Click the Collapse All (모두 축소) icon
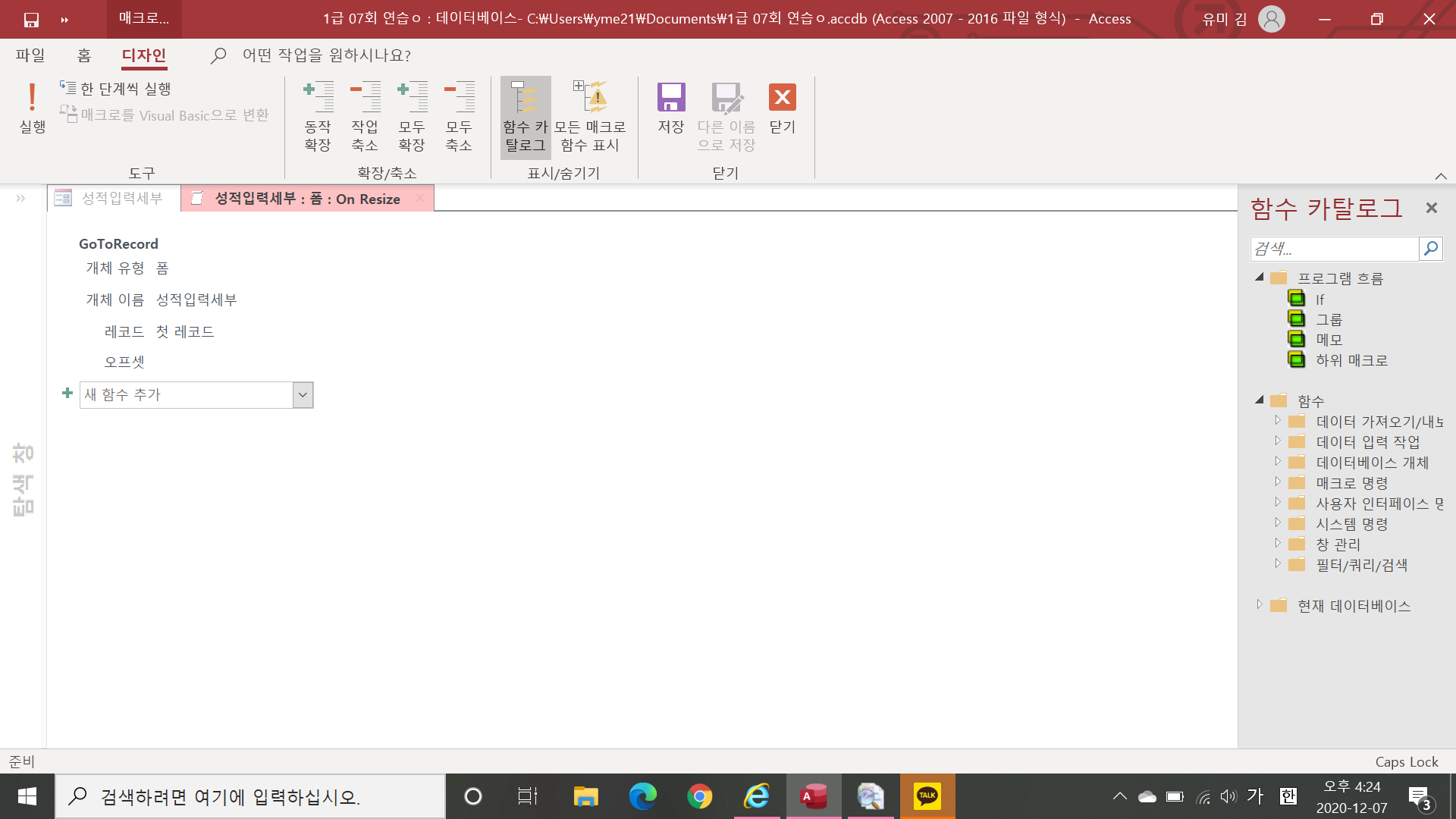Screen dimensions: 1456x819 click(x=459, y=99)
